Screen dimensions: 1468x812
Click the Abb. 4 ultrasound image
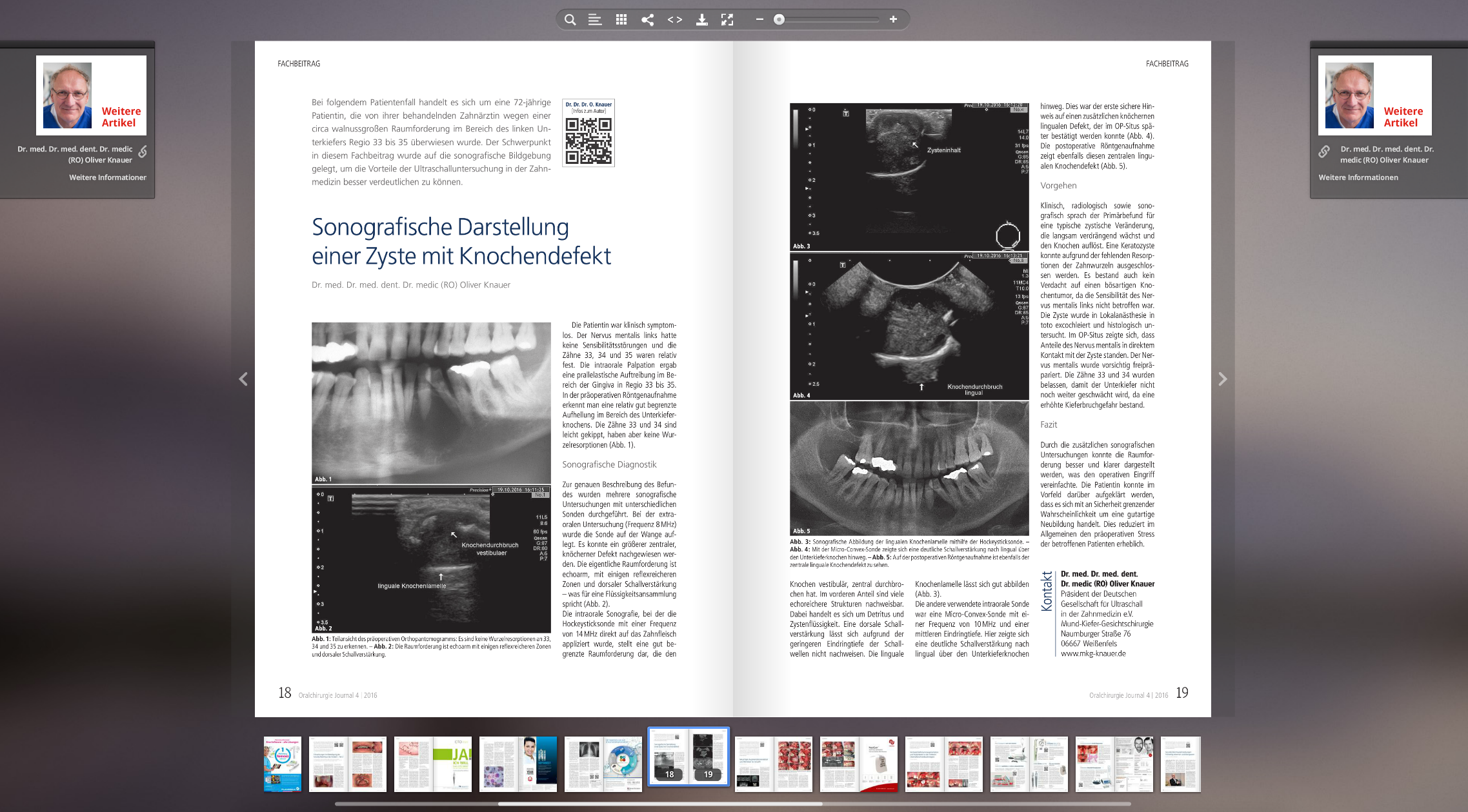pos(909,326)
